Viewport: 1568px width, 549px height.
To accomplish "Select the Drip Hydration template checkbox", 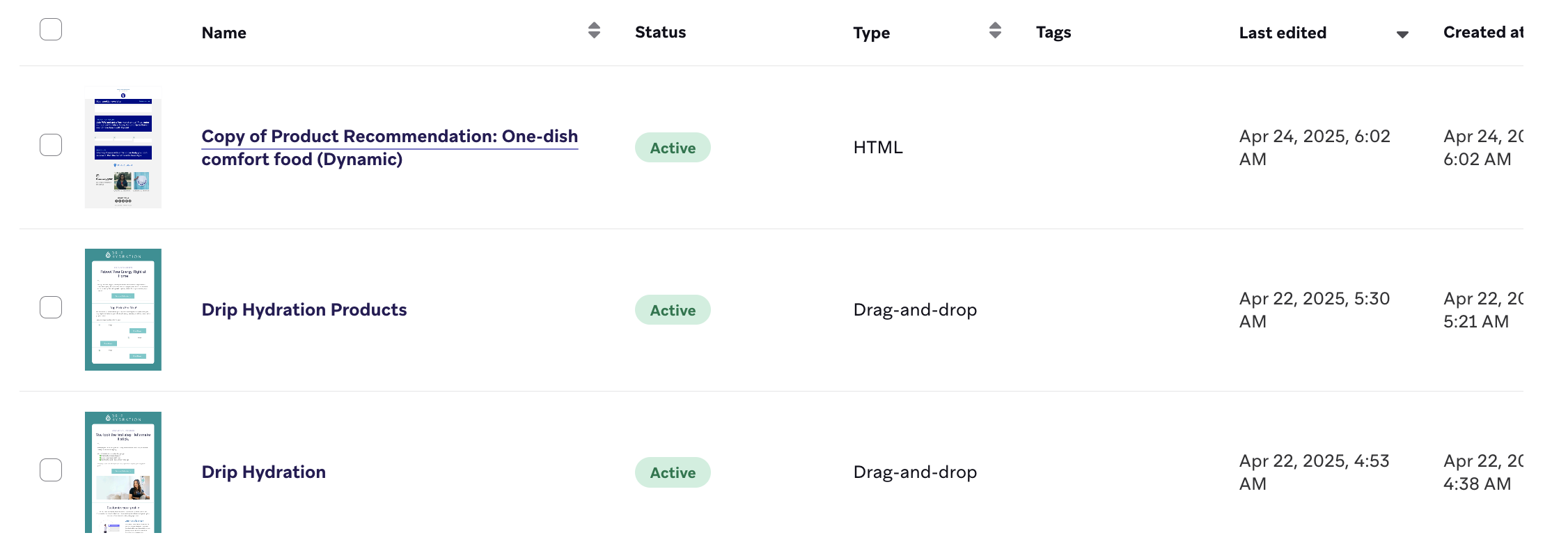I will (51, 470).
